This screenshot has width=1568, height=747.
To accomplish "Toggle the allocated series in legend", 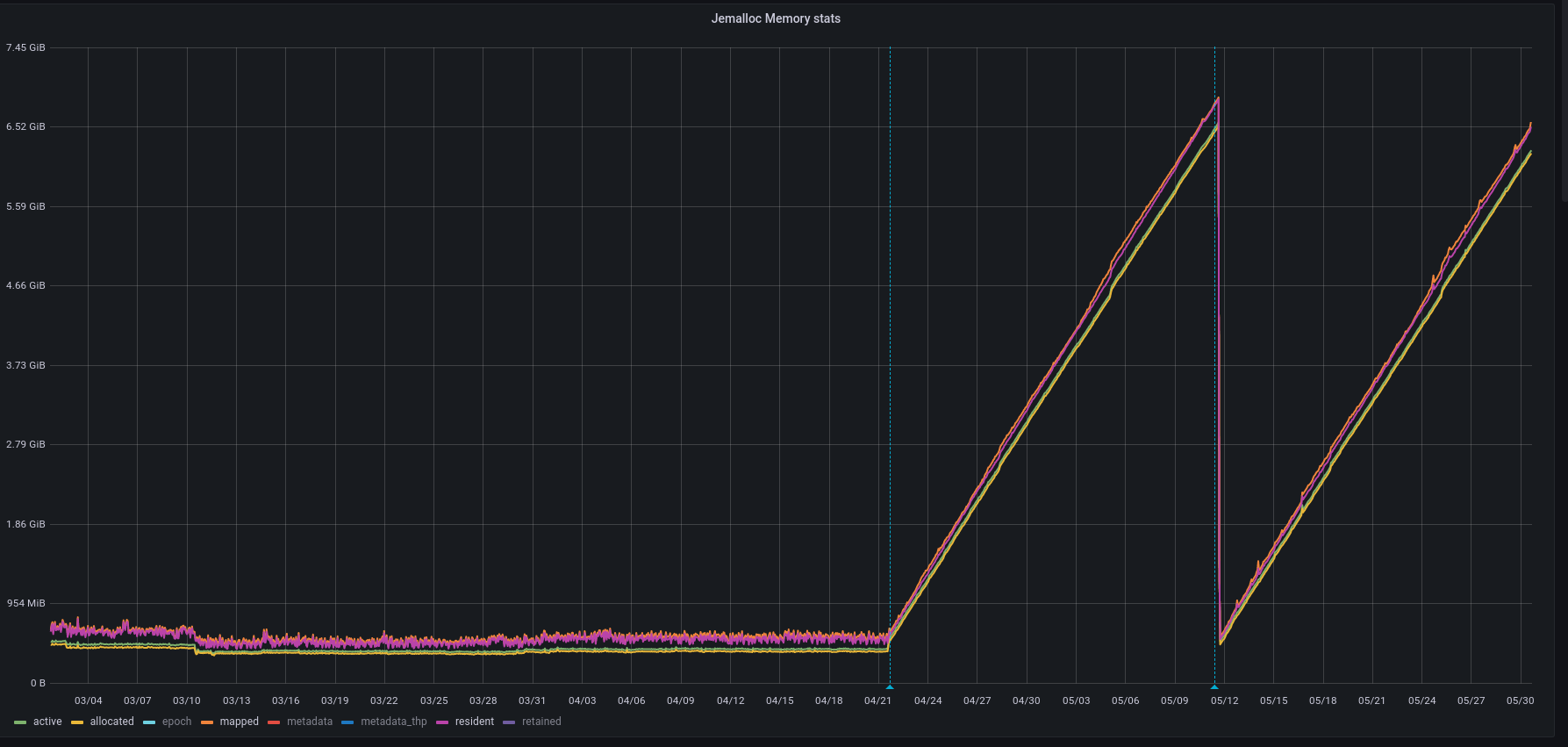I will pos(112,722).
